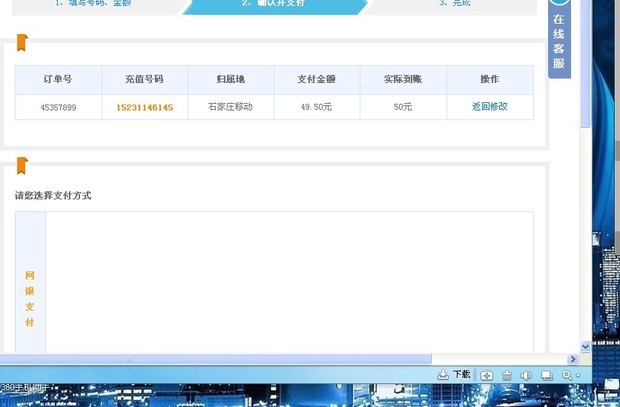Click the 操作 column header

[x=490, y=79]
